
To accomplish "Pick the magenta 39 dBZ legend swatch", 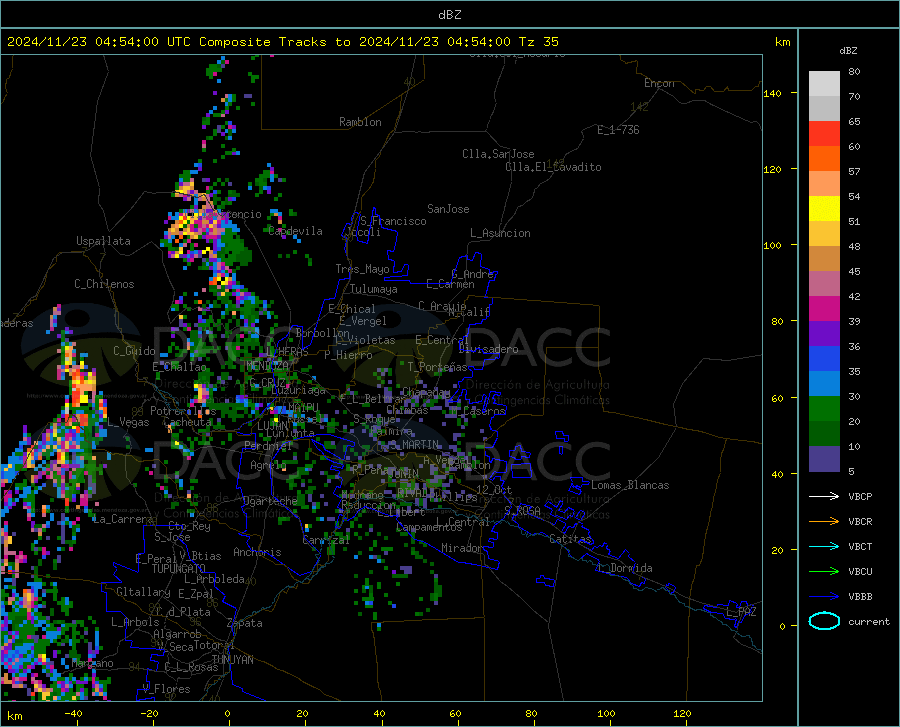I will [x=824, y=309].
